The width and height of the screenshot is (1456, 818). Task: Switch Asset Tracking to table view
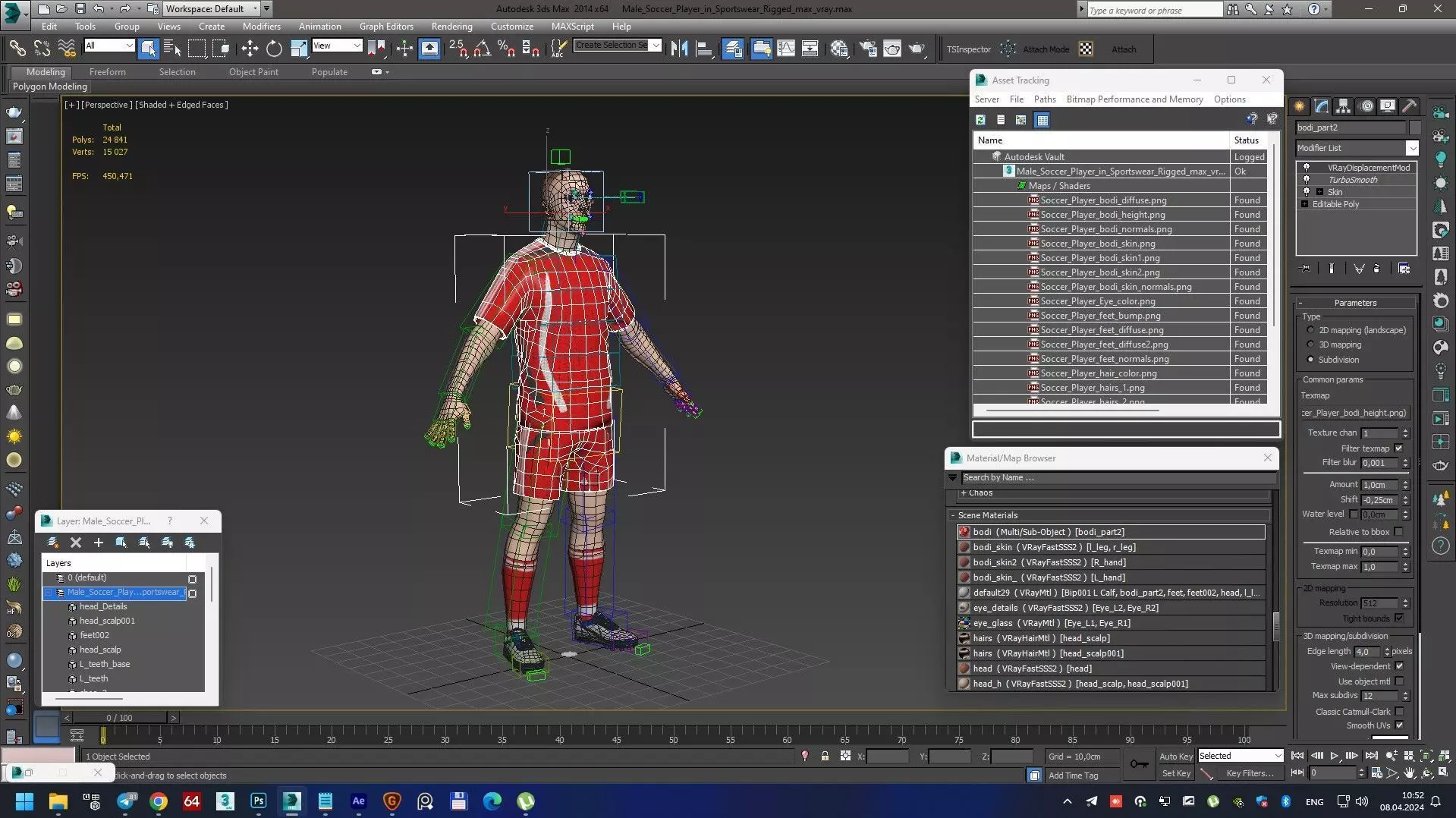(1042, 120)
